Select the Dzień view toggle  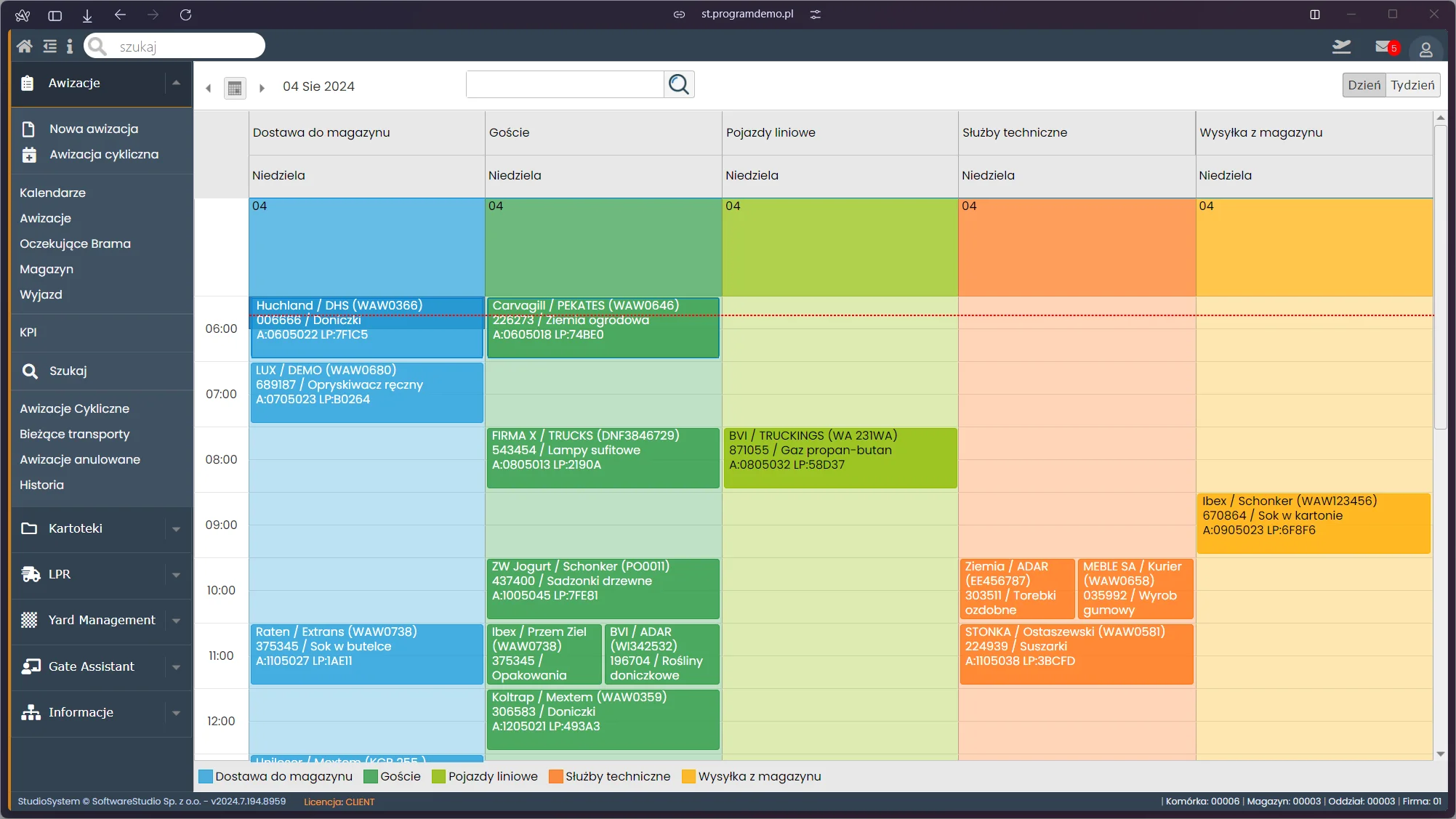[x=1364, y=85]
